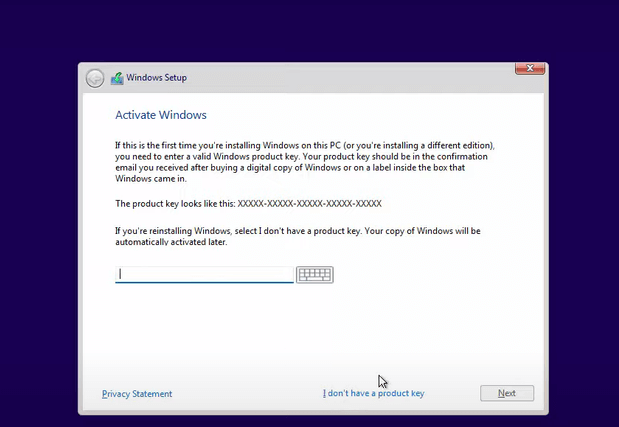
Task: Click the Windows Setup title text
Action: [x=156, y=78]
